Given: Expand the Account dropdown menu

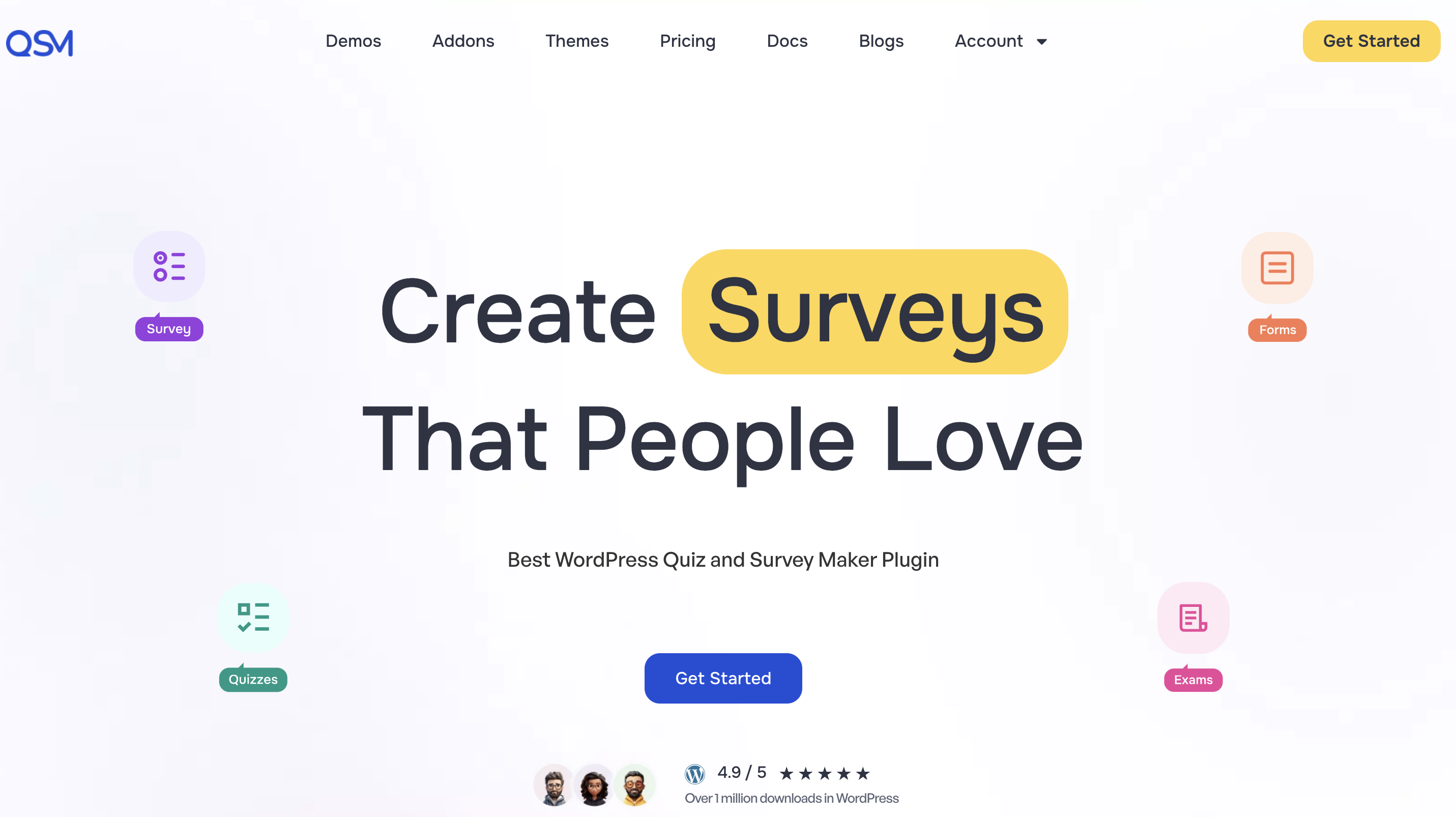Looking at the screenshot, I should pyautogui.click(x=1001, y=41).
